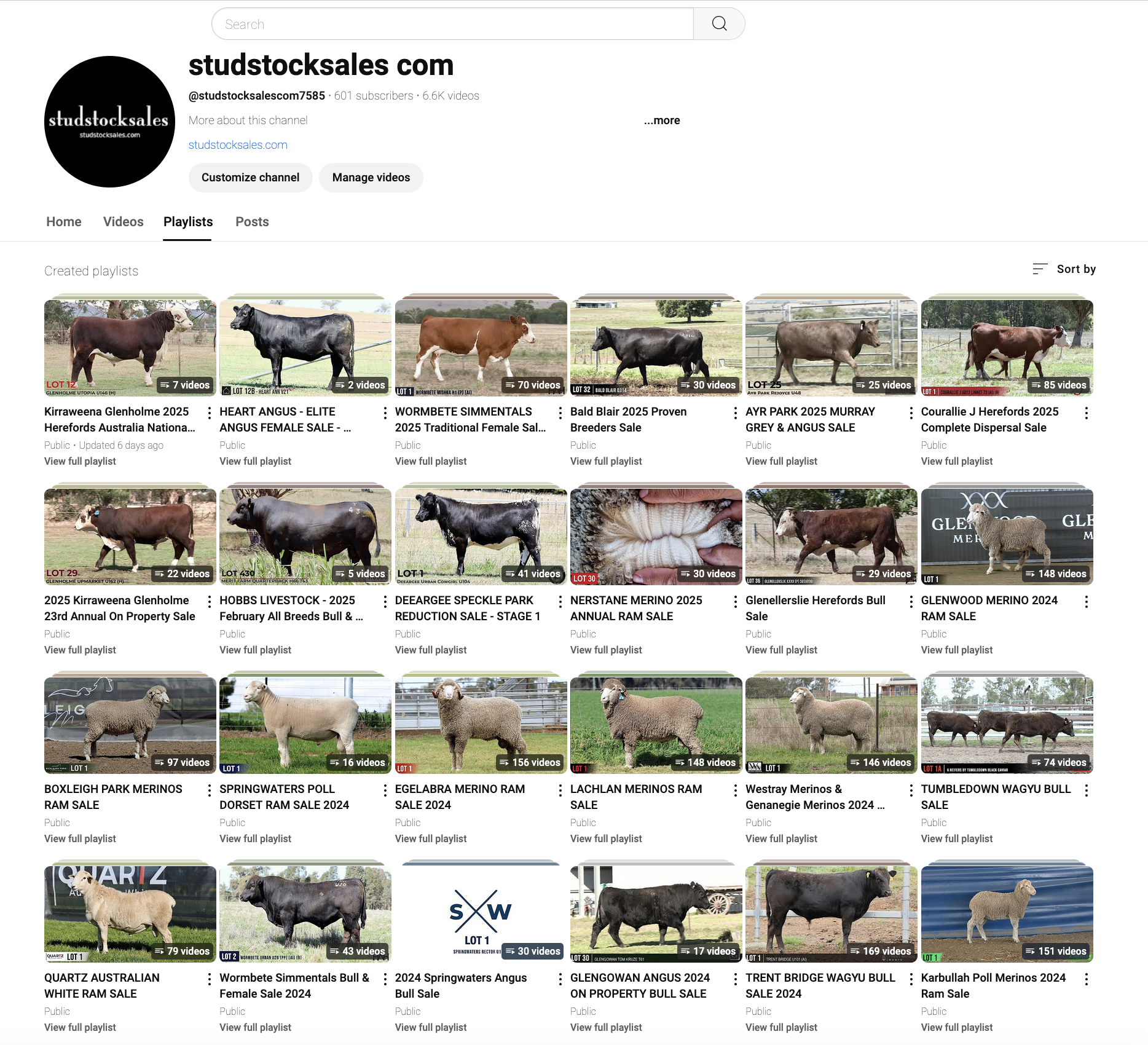
Task: Open the Sort by dropdown
Action: tap(1064, 269)
